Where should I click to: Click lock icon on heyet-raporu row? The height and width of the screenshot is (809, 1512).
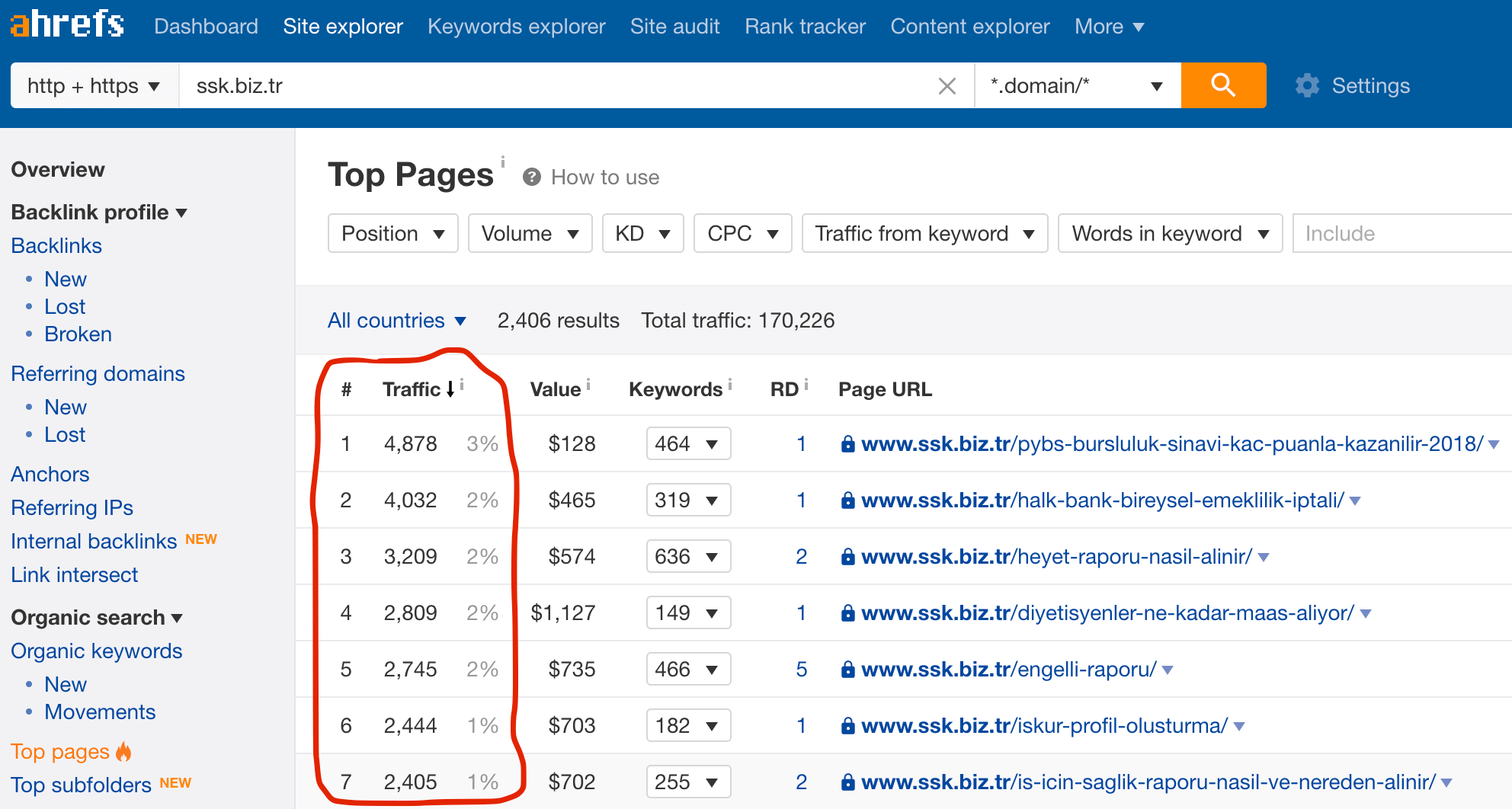[x=847, y=556]
